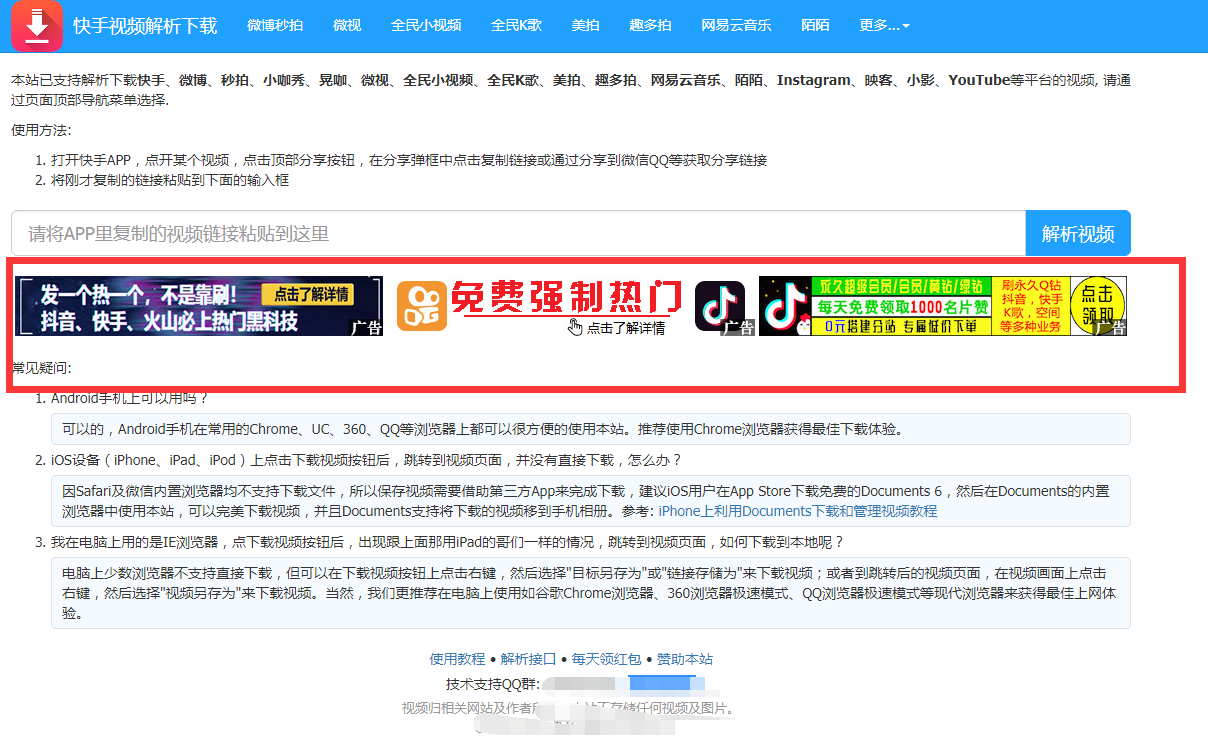Viewport: 1208px width, 751px height.
Task: Open the 微博秒拍 nav item
Action: [x=275, y=26]
